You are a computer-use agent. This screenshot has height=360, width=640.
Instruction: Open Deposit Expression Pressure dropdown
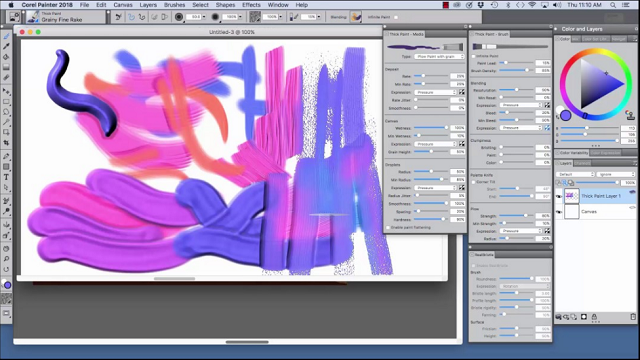coord(435,92)
